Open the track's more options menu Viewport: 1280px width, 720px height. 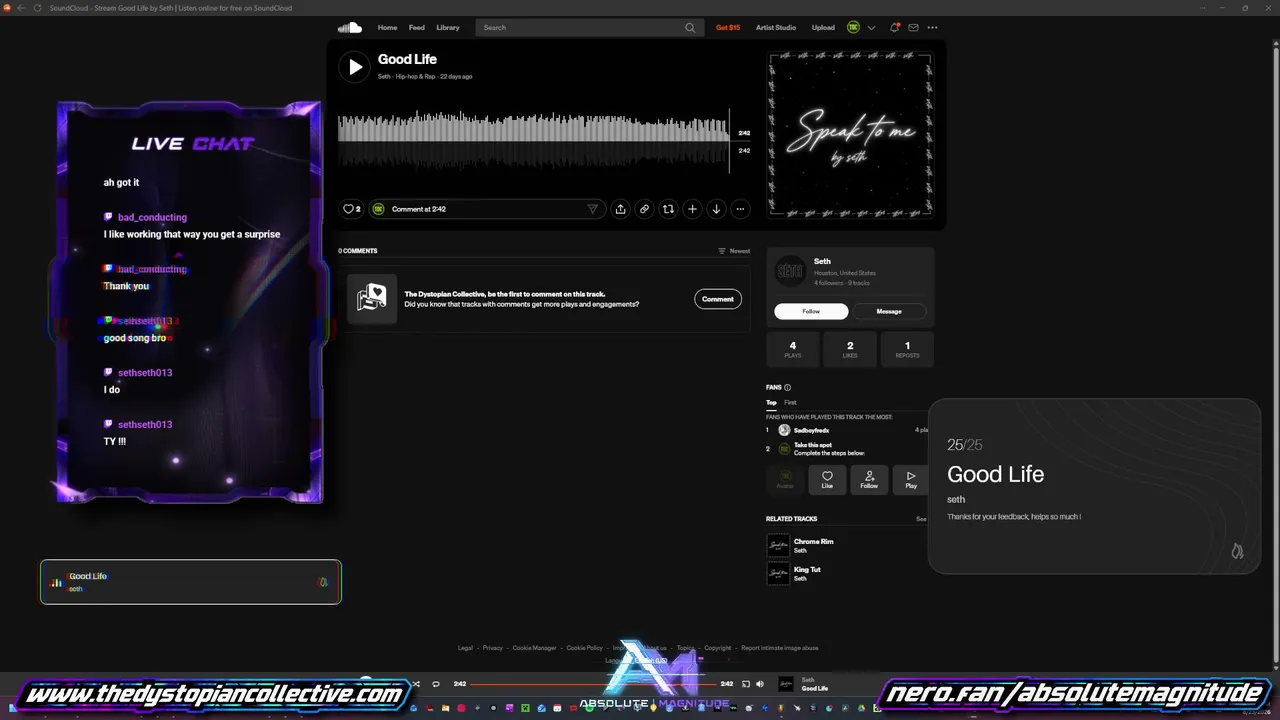(x=740, y=209)
